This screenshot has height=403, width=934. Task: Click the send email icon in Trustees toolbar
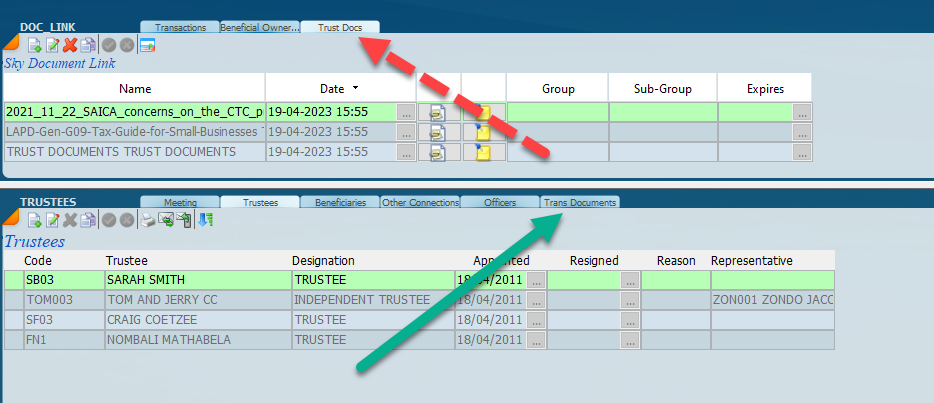pyautogui.click(x=166, y=220)
